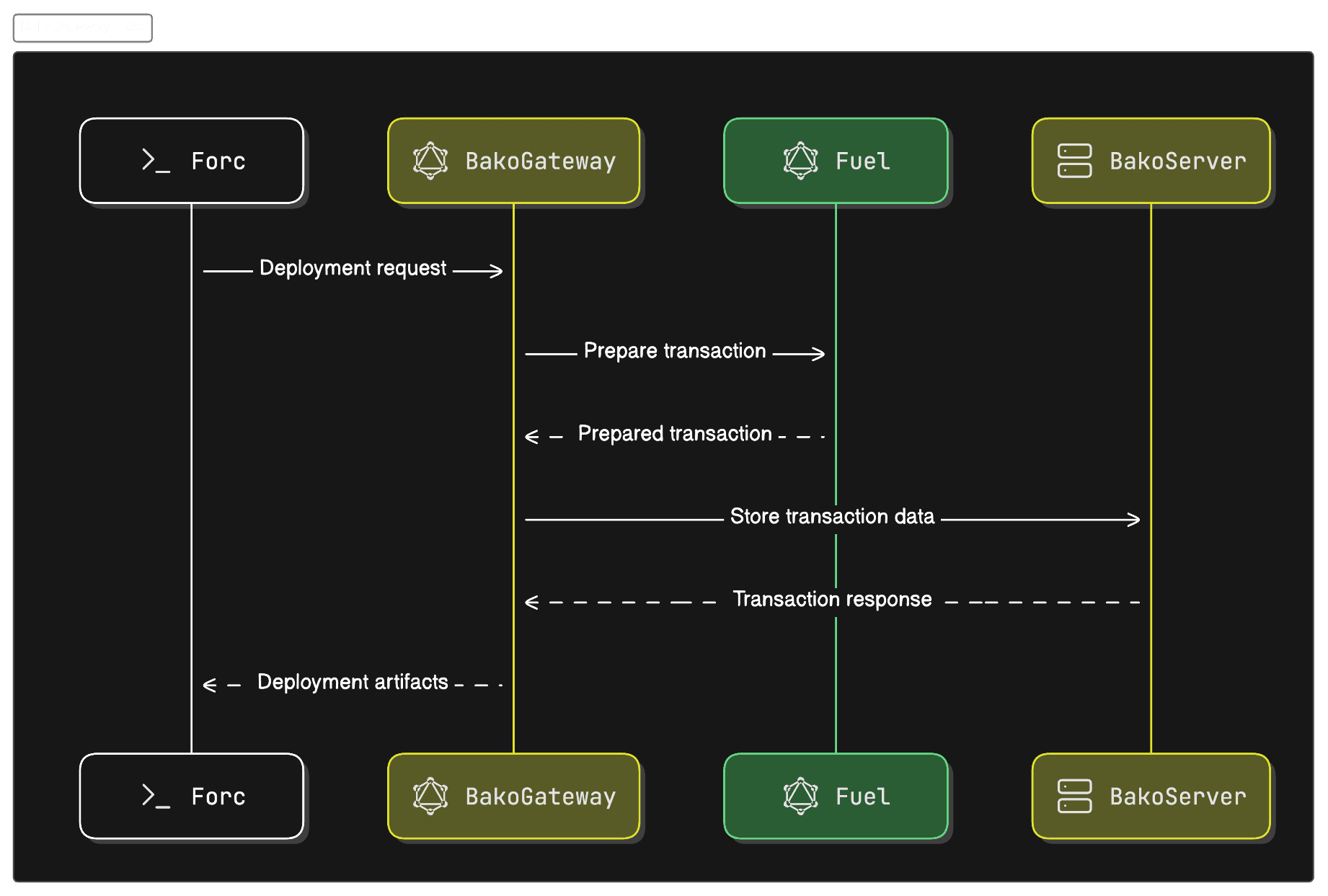Screen dimensions: 1328x896
Task: Click the server icon in the top BakoServer node
Action: point(1074,161)
